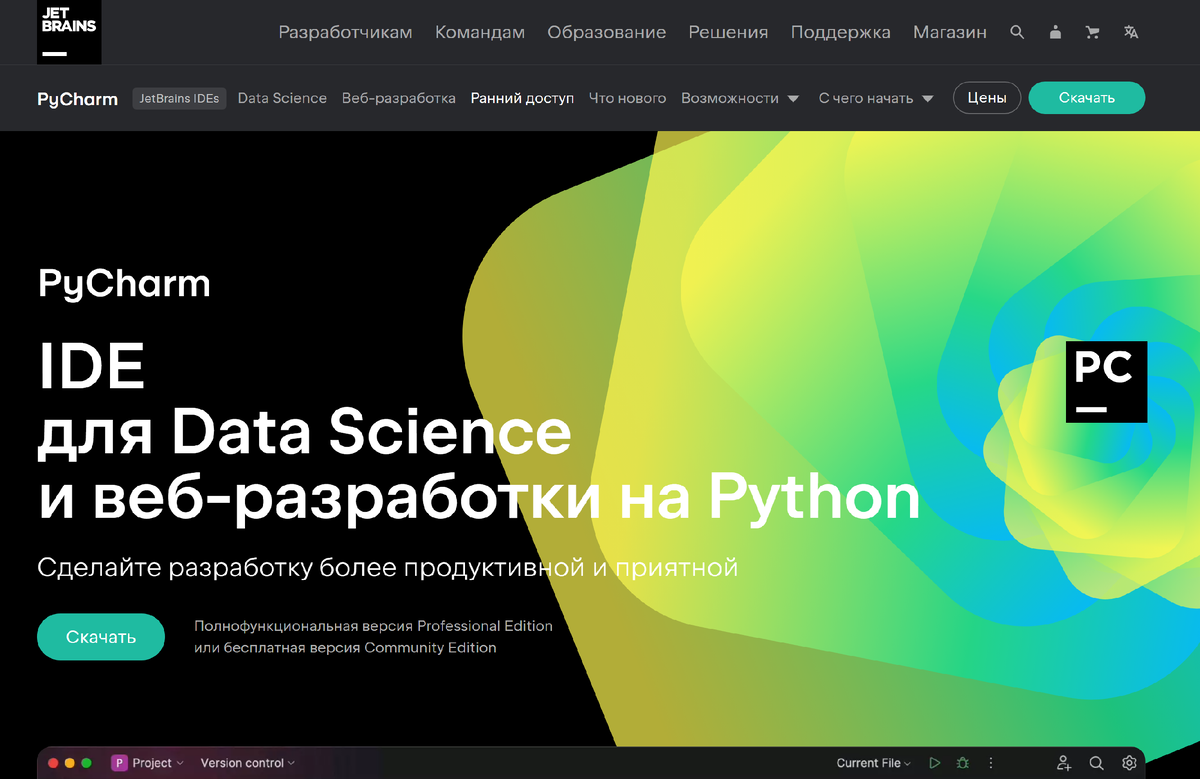Open the Search Everywhere magnifier in the IDE toolbar
Image resolution: width=1200 pixels, height=779 pixels.
[x=1097, y=762]
